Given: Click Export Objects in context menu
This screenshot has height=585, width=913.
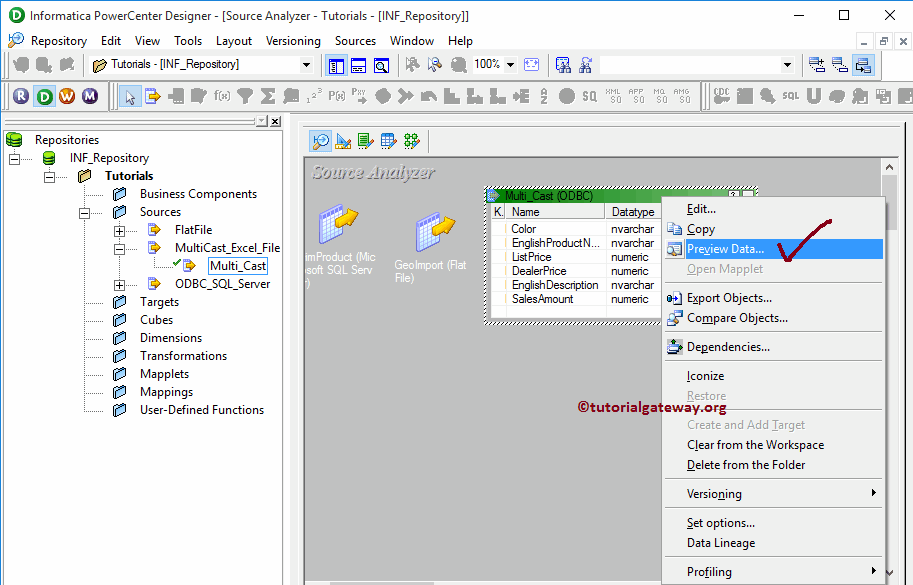Looking at the screenshot, I should coord(729,298).
